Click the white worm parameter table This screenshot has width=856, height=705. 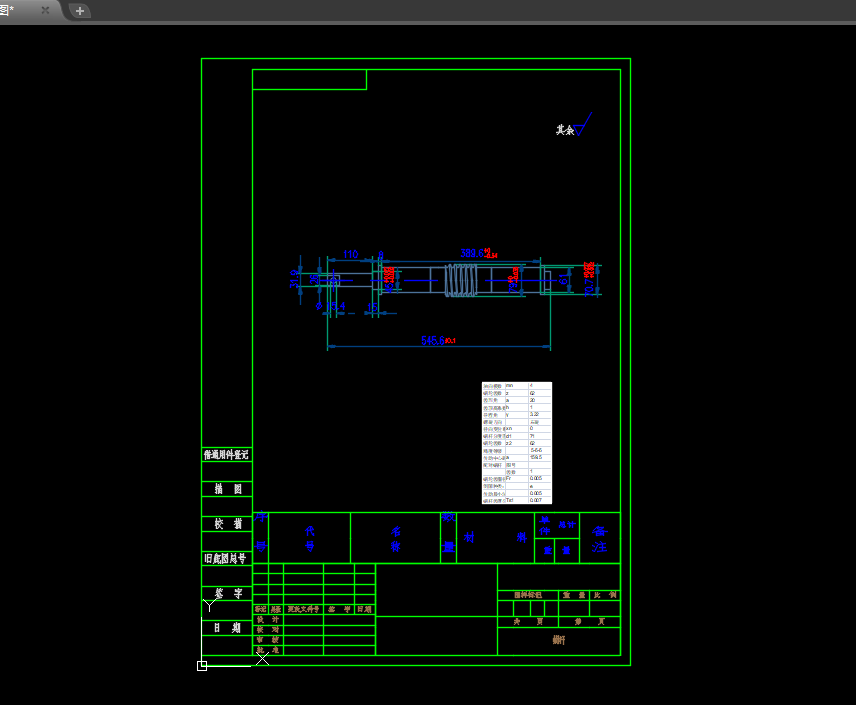[x=516, y=443]
